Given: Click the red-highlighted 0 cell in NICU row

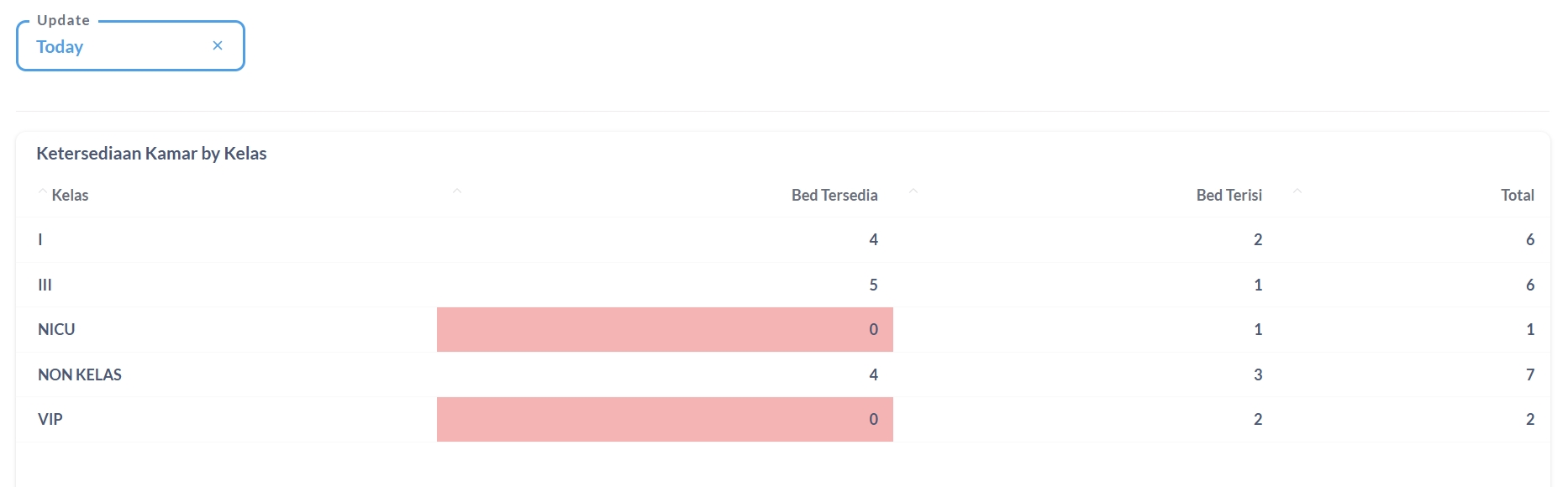Looking at the screenshot, I should (664, 329).
